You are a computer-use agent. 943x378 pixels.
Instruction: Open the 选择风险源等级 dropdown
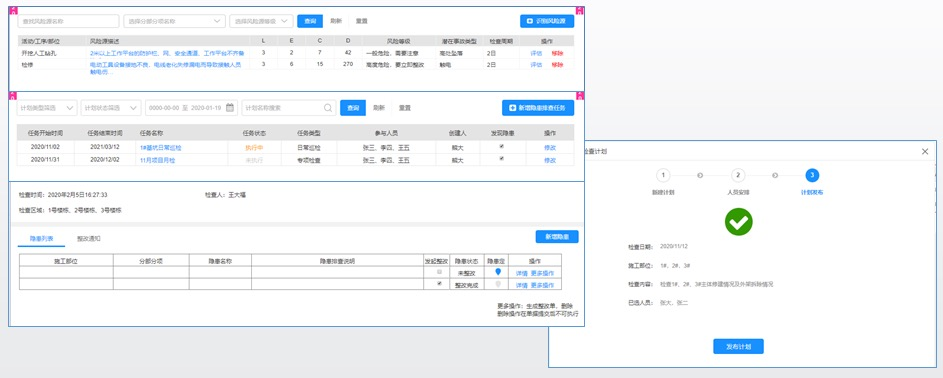click(262, 21)
